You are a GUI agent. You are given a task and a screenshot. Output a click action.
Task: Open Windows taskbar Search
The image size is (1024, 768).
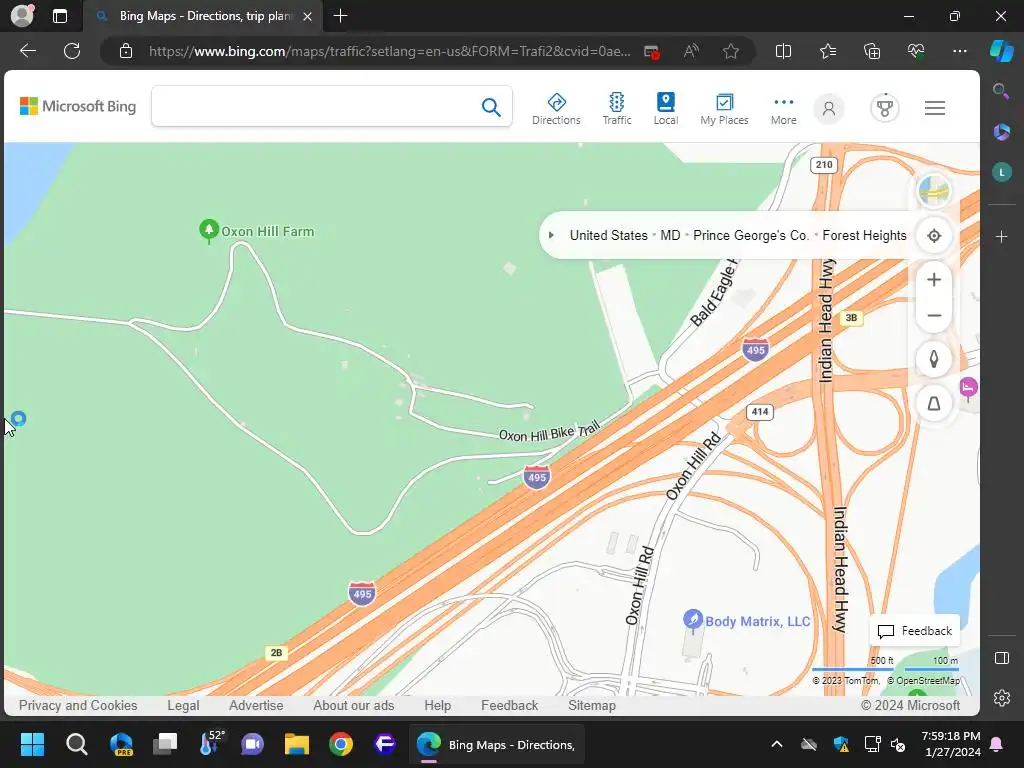tap(76, 744)
